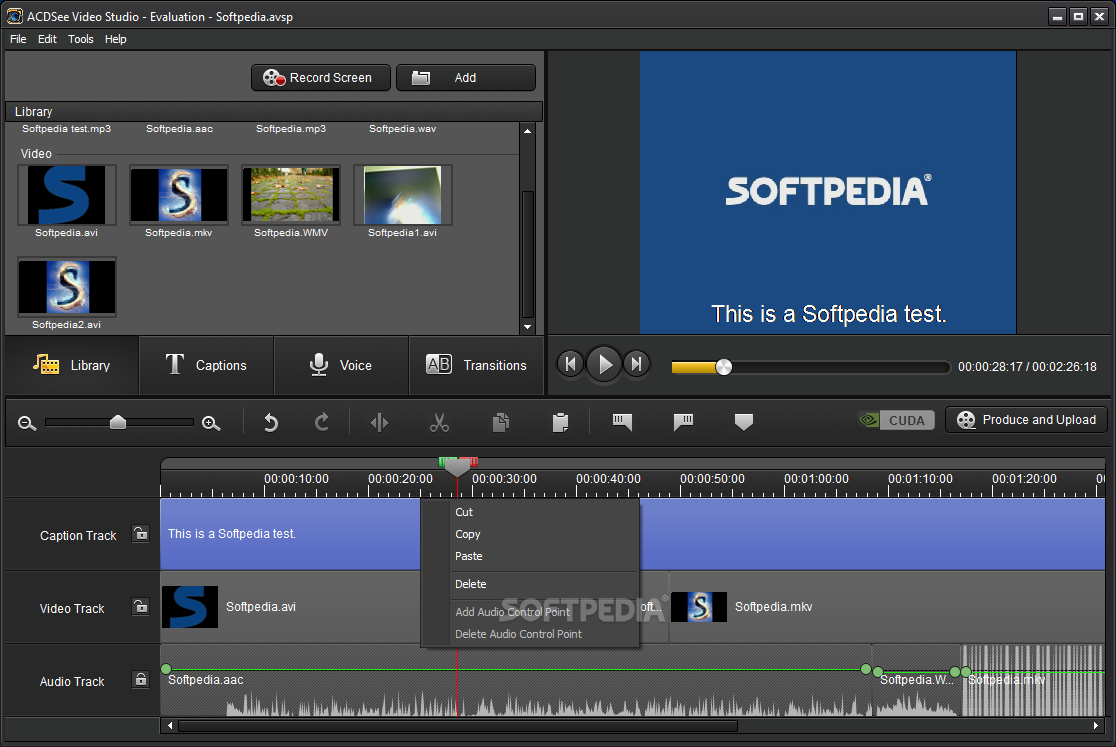
Task: Click the Copy icon in timeline toolbar
Action: [500, 423]
